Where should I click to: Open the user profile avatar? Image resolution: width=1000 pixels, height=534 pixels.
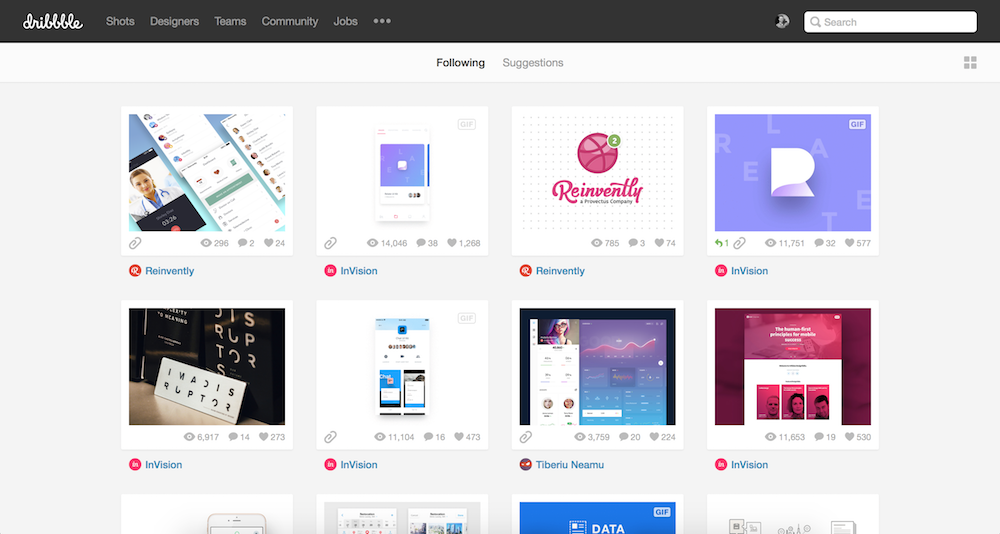point(782,21)
